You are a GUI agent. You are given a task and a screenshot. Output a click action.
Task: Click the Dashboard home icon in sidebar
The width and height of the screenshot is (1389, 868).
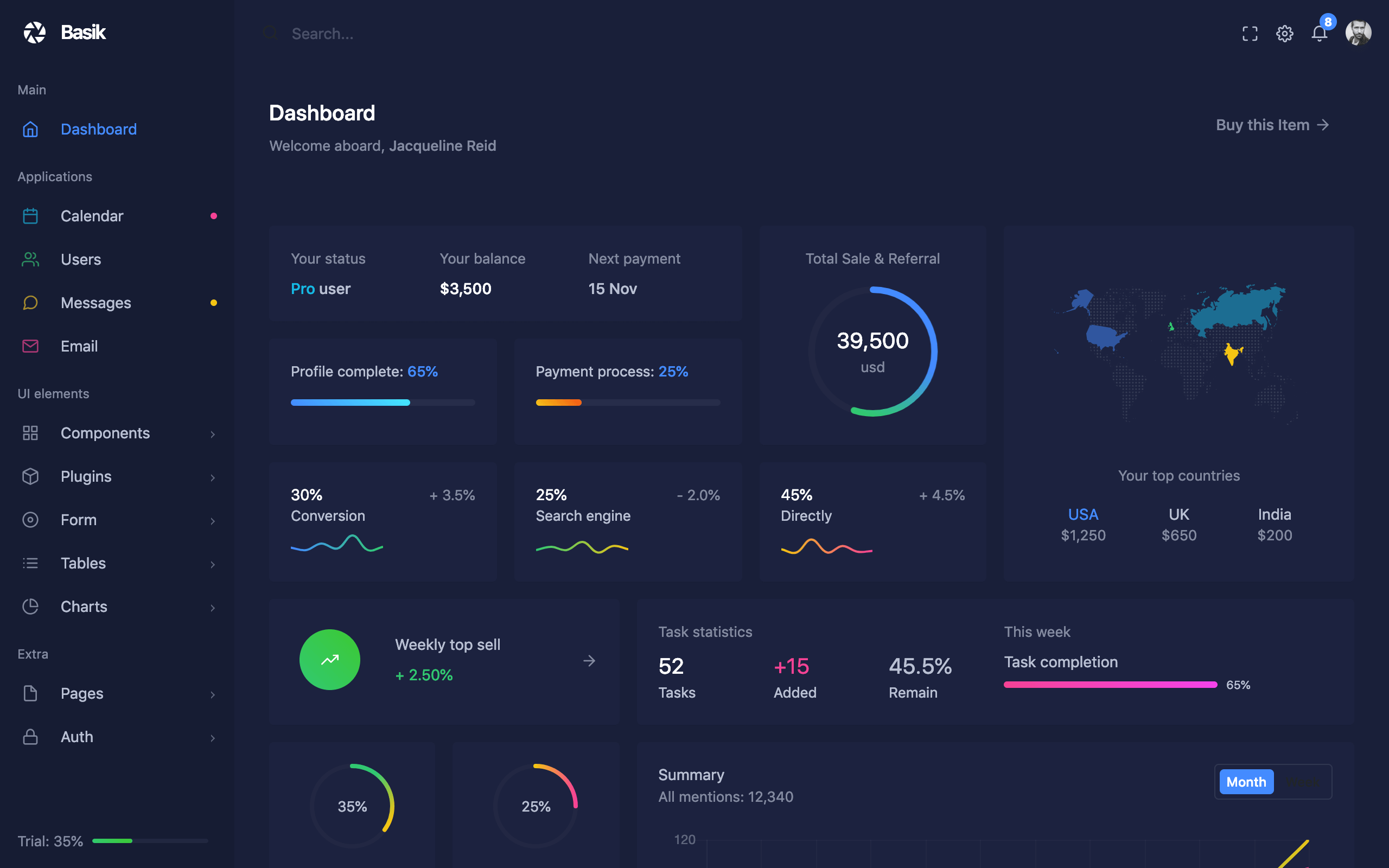(x=30, y=129)
